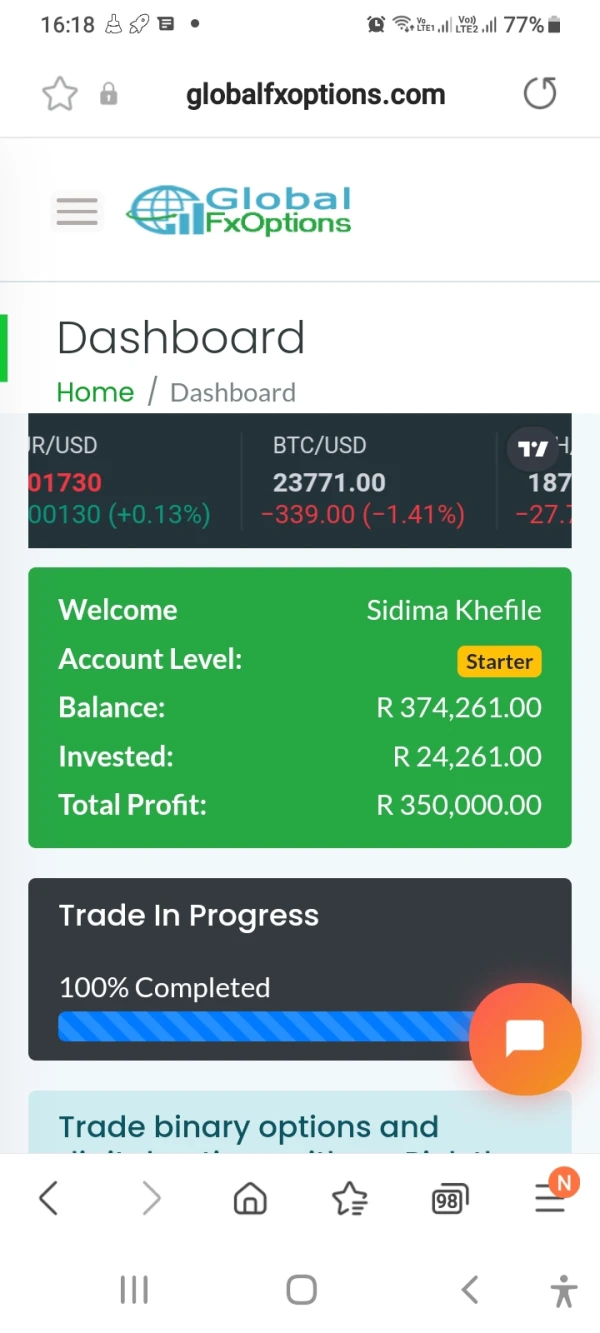Image resolution: width=600 pixels, height=1333 pixels.
Task: Reload the page with refresh icon
Action: point(540,95)
